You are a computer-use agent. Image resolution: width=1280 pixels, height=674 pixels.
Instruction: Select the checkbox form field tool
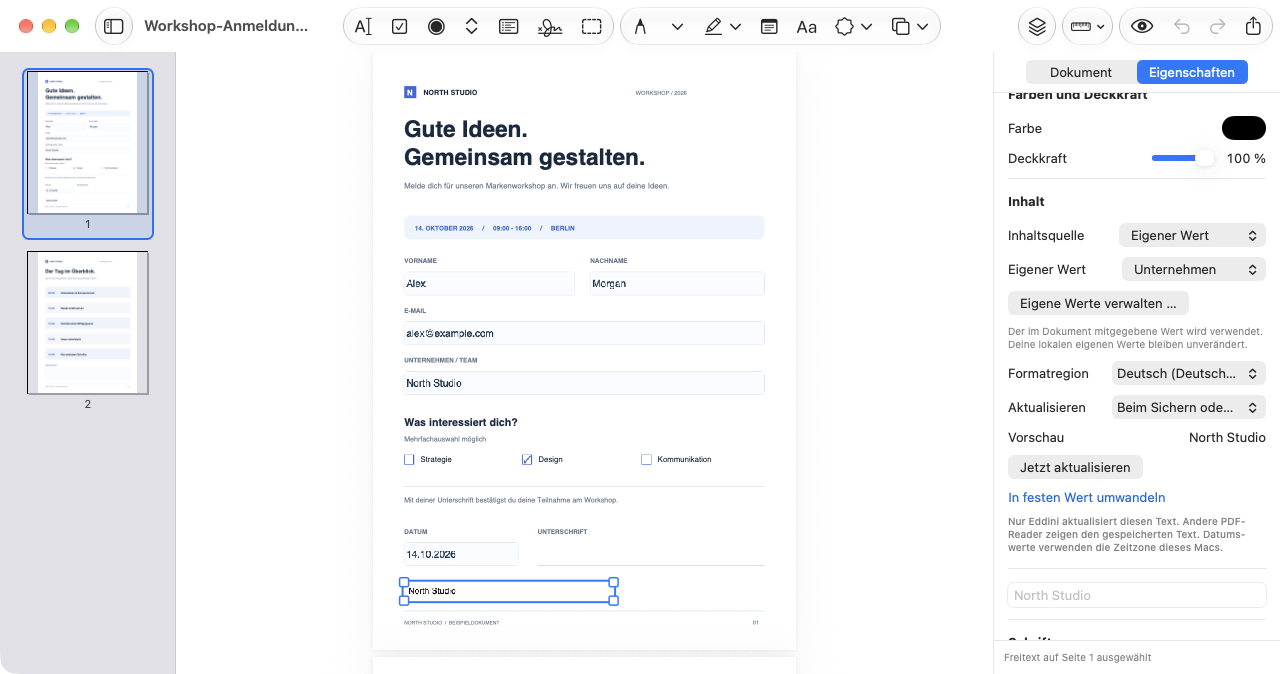point(399,27)
